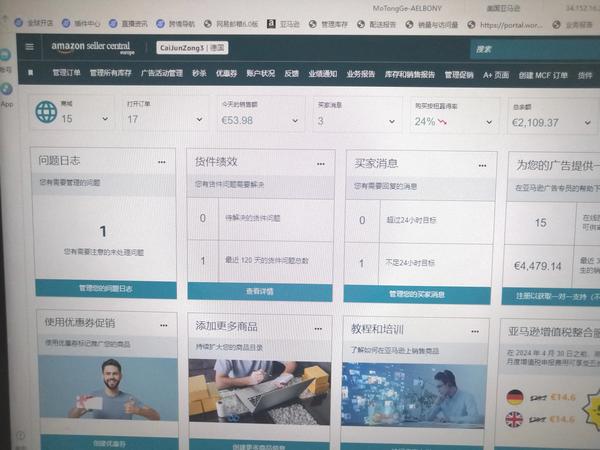Expand the 打开订单 17 dropdown
Image resolution: width=600 pixels, height=450 pixels.
[x=199, y=120]
